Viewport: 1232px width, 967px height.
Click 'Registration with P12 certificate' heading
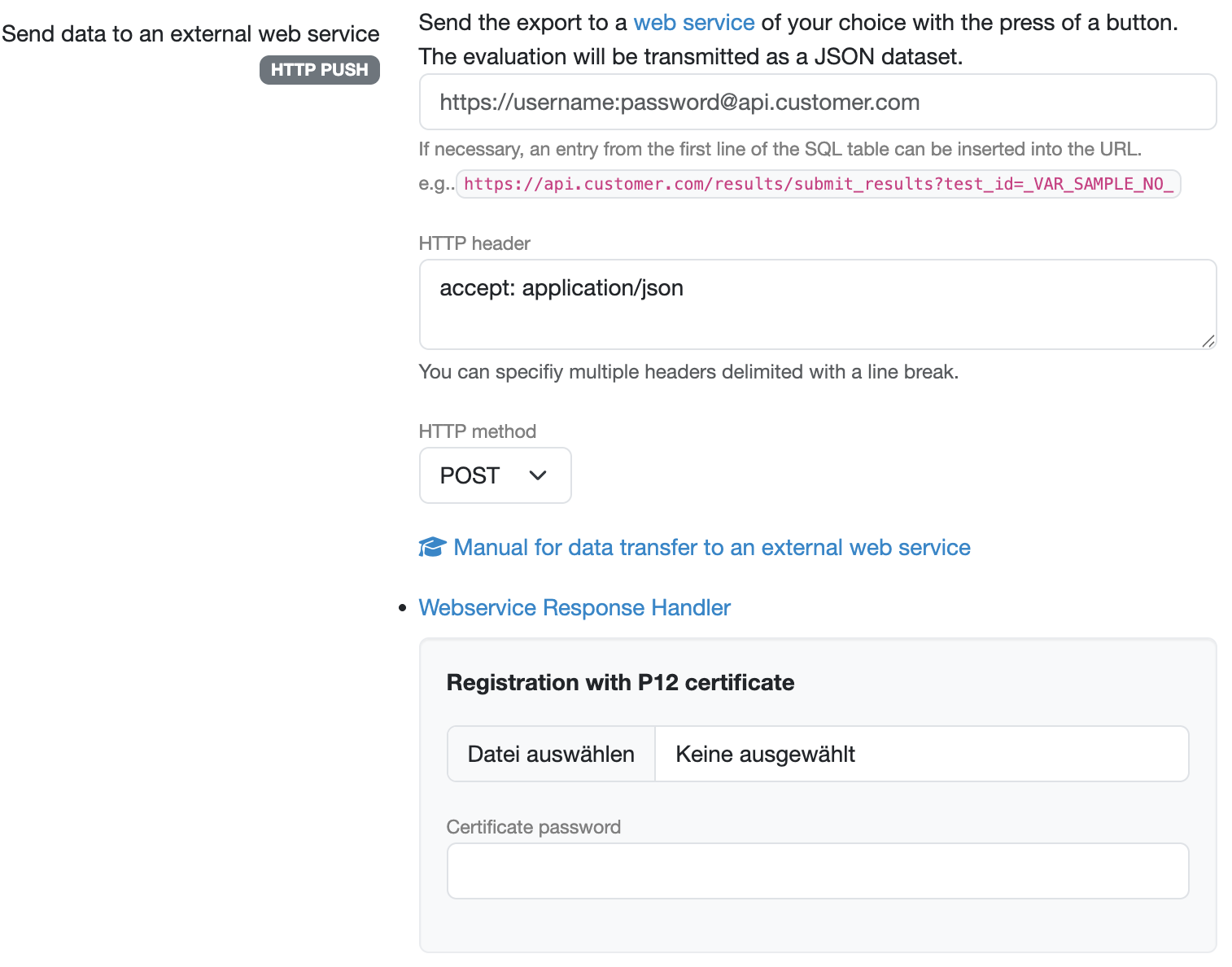click(x=620, y=682)
